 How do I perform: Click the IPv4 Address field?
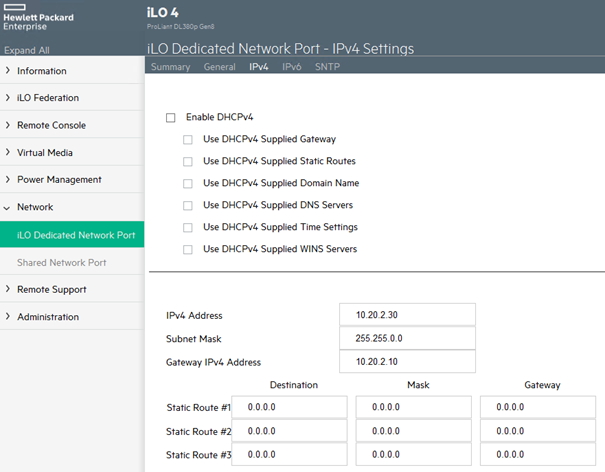(x=407, y=315)
